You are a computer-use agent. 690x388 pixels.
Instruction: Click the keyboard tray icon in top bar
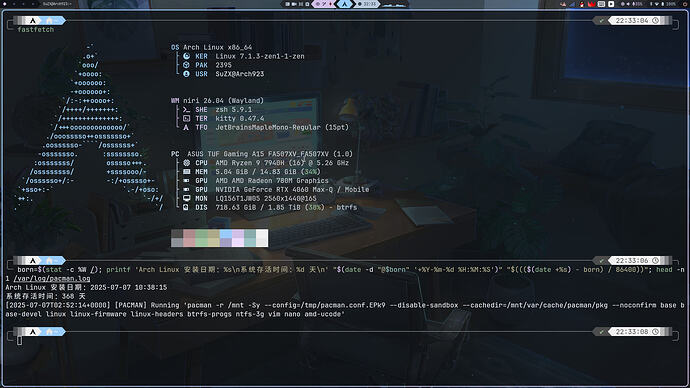click(x=601, y=4)
